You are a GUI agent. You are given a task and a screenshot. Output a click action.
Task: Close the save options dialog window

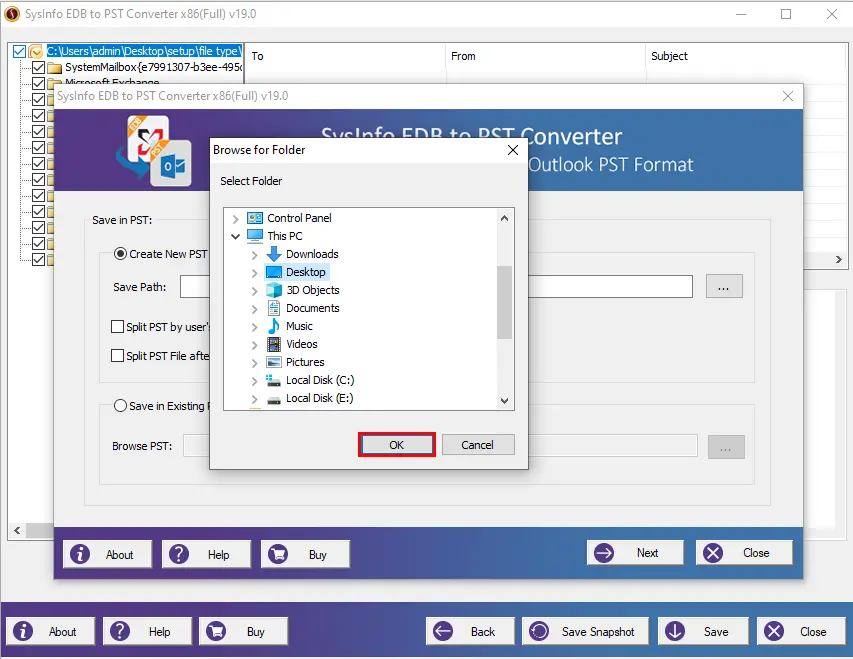(787, 96)
